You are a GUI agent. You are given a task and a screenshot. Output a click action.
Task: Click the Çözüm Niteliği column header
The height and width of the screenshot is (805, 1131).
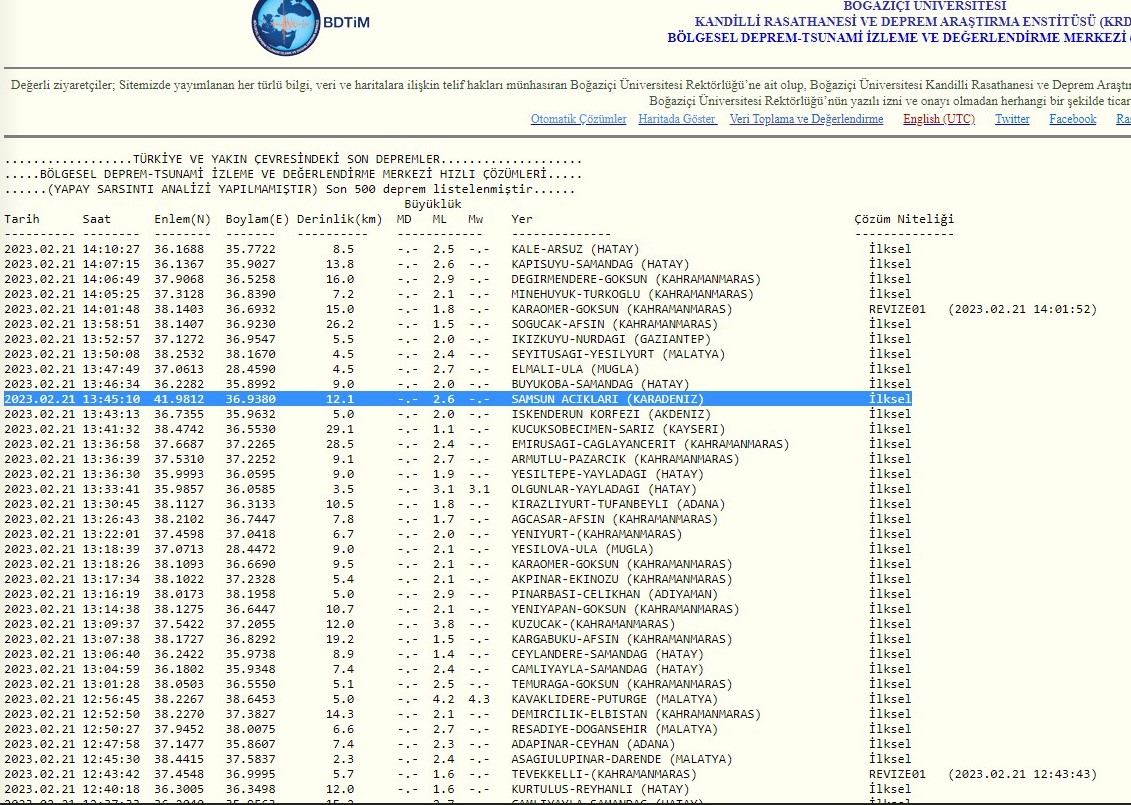point(904,219)
